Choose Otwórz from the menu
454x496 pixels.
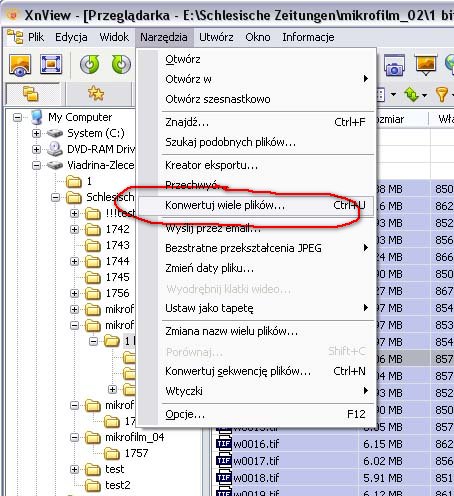click(256, 59)
